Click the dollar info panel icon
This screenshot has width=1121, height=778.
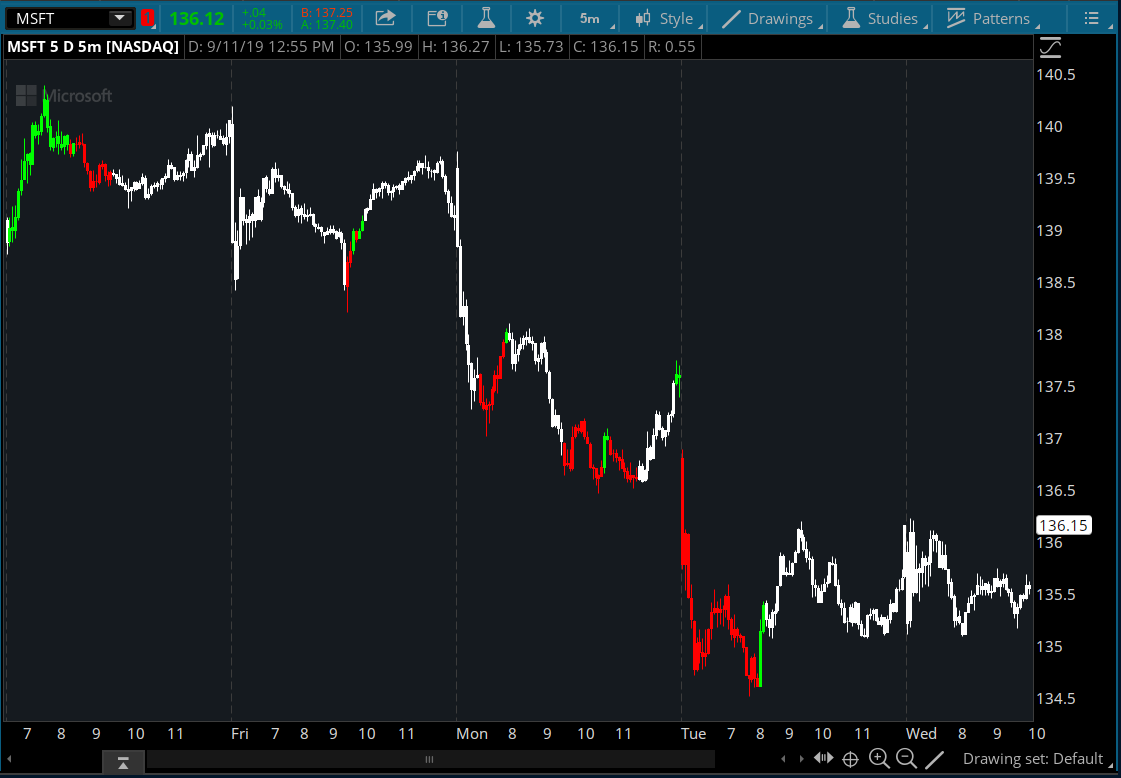click(437, 18)
